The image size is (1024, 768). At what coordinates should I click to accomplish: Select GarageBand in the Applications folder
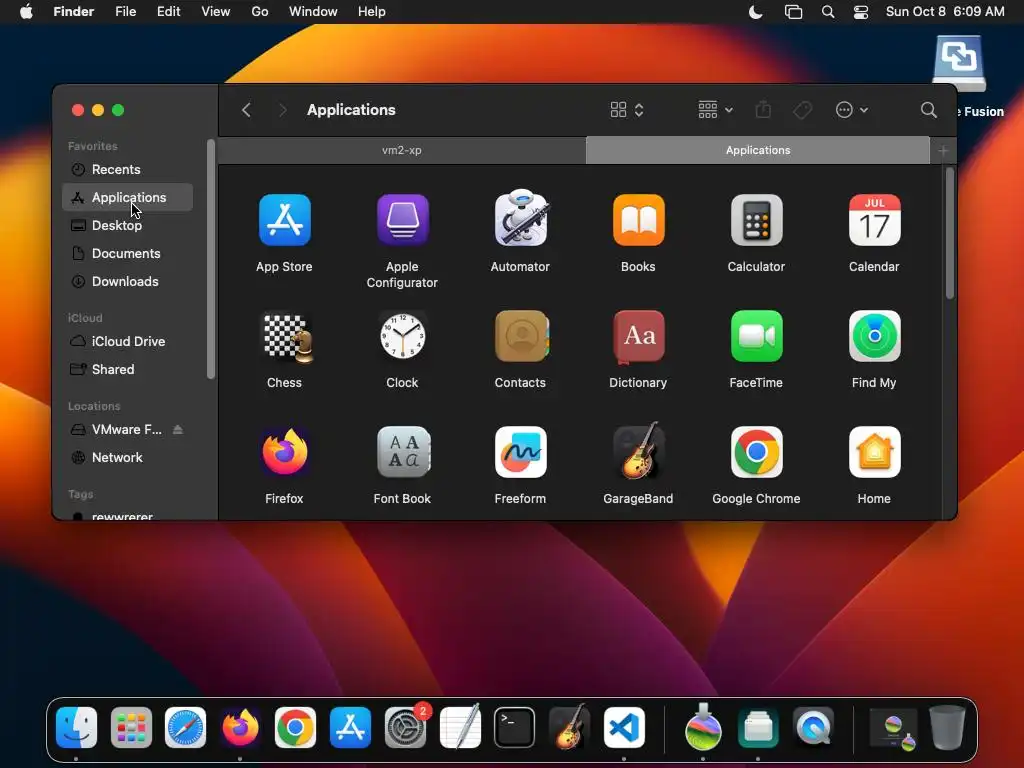point(638,451)
